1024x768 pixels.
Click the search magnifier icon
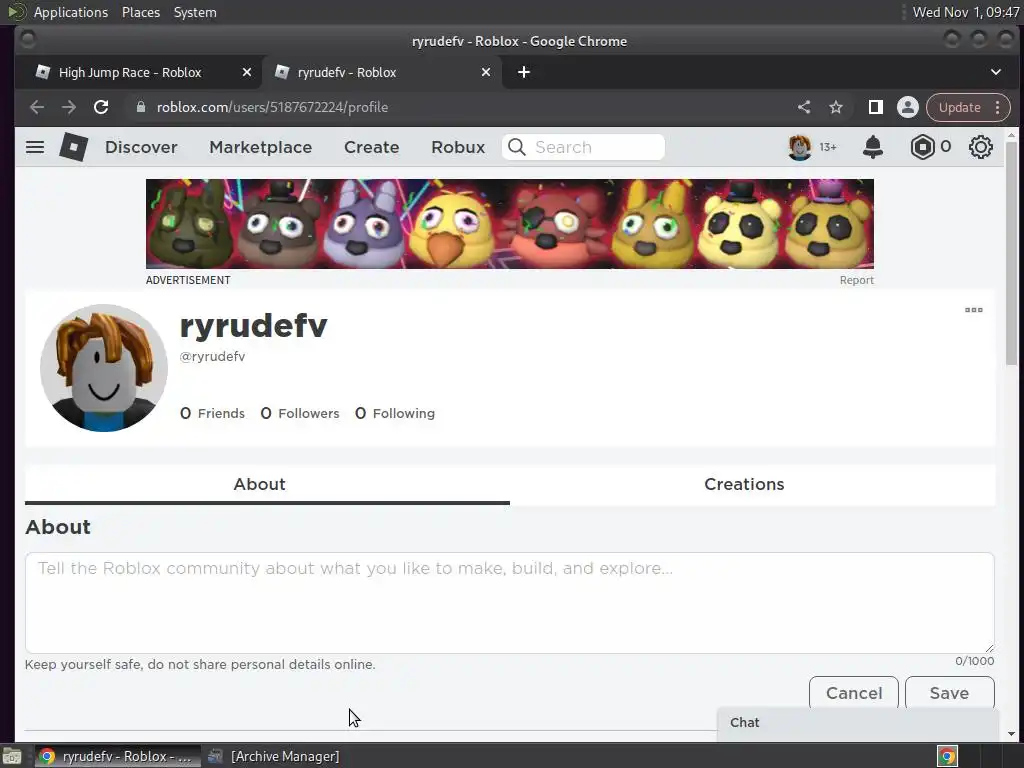click(517, 147)
